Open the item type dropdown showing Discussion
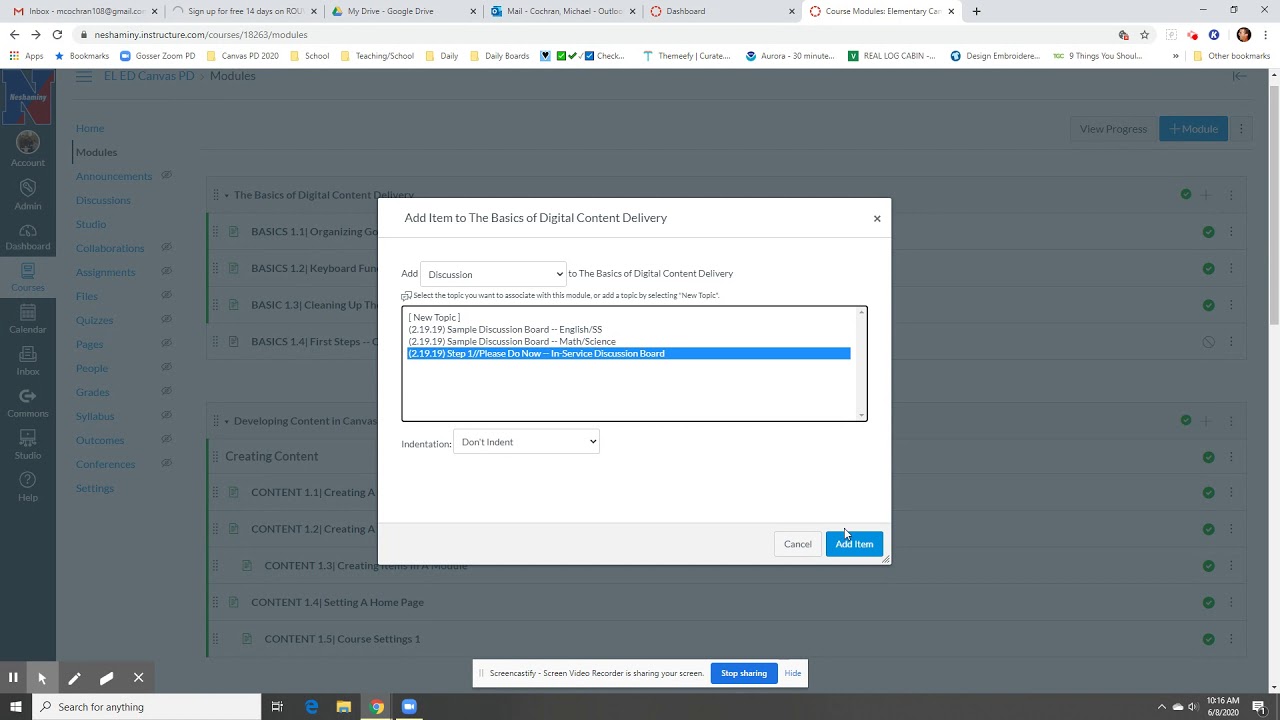The image size is (1280, 720). click(x=494, y=274)
